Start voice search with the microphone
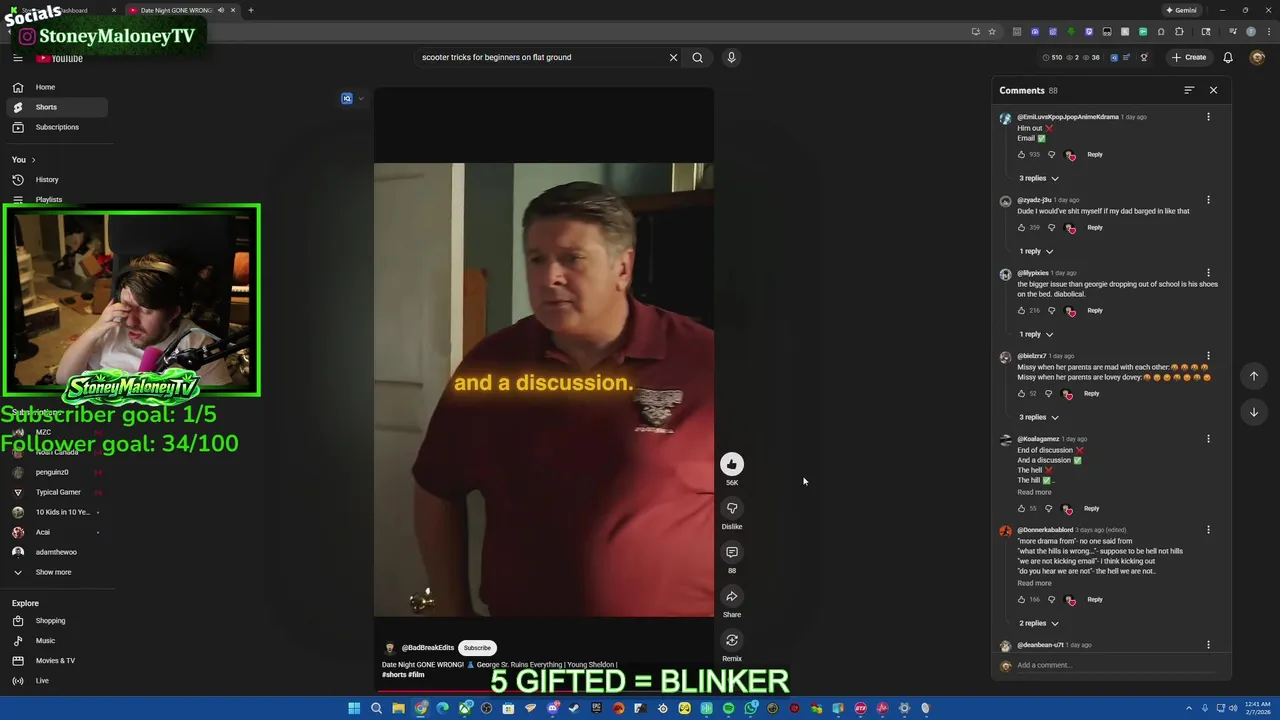Screen dimensions: 1280x720 [x=731, y=57]
